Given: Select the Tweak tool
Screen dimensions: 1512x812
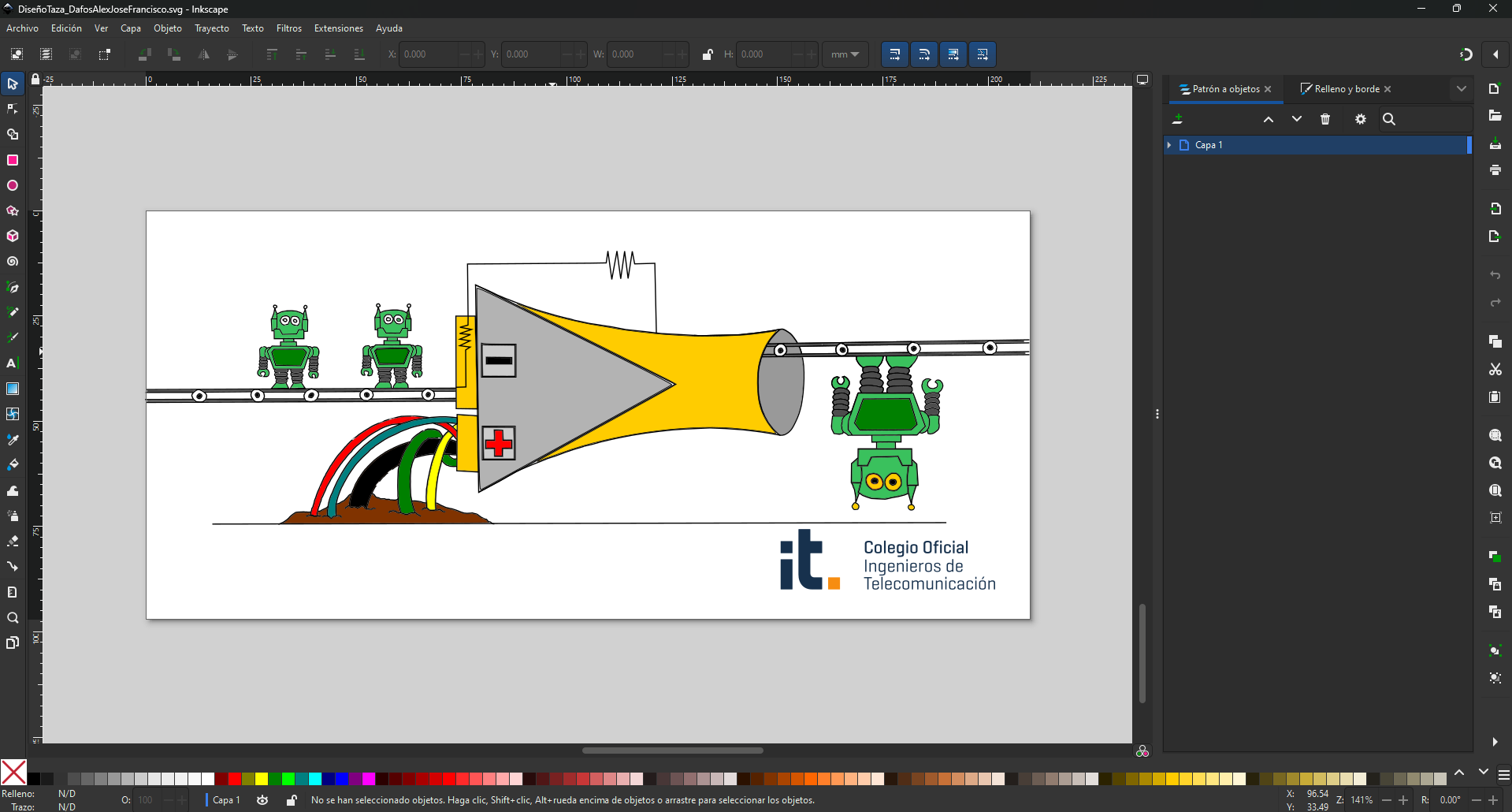Looking at the screenshot, I should [x=13, y=490].
